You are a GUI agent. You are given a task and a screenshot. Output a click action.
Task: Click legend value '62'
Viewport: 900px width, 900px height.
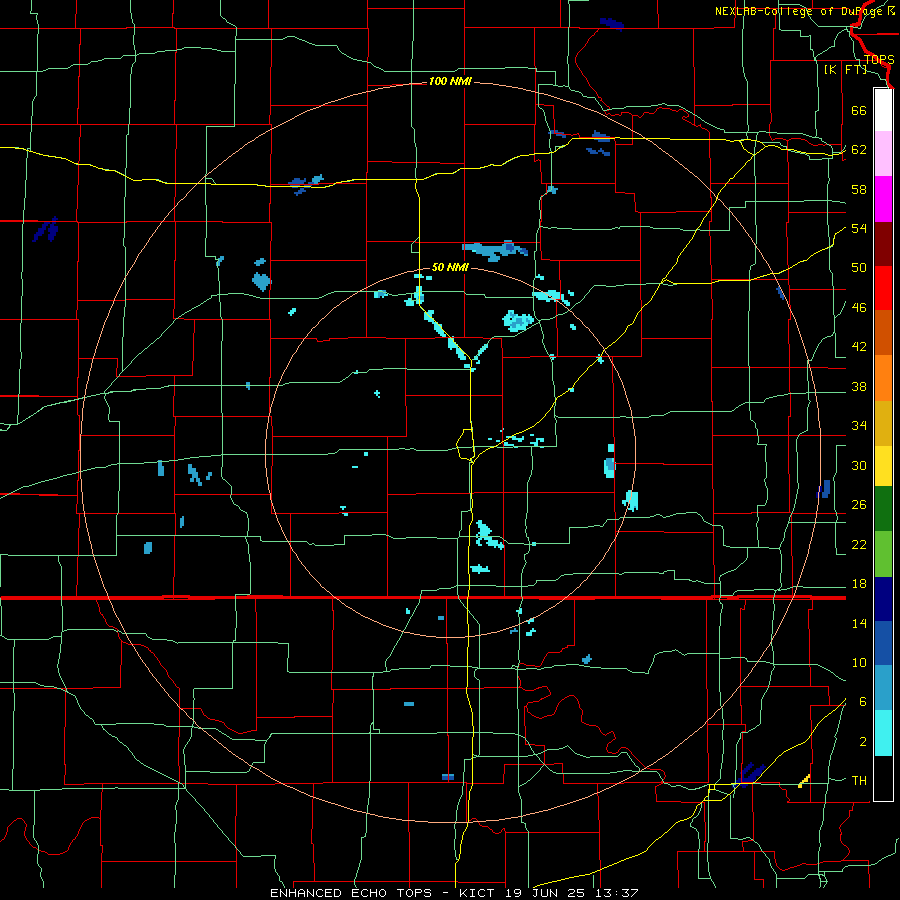click(859, 150)
